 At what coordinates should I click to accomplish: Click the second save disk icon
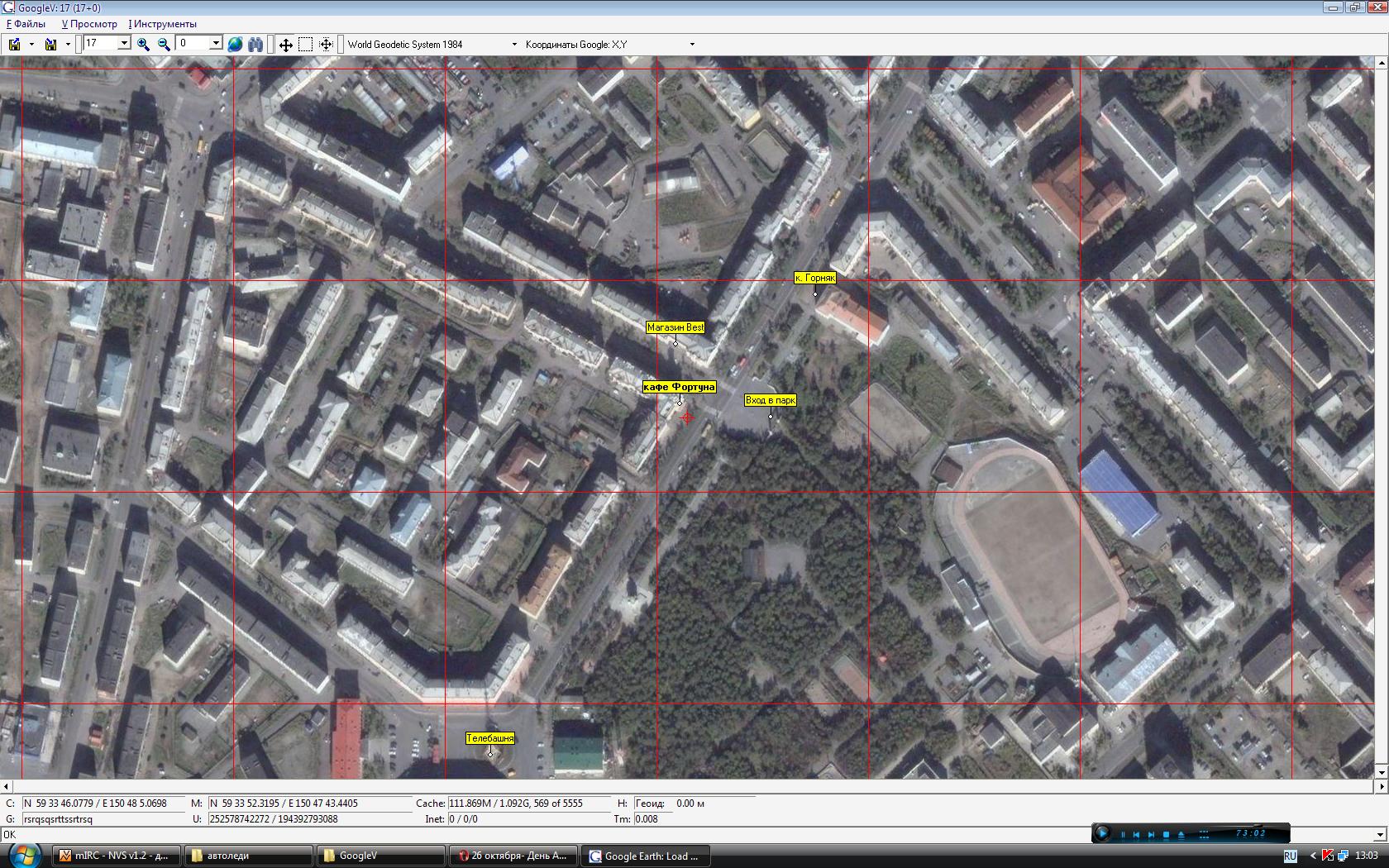(x=50, y=45)
